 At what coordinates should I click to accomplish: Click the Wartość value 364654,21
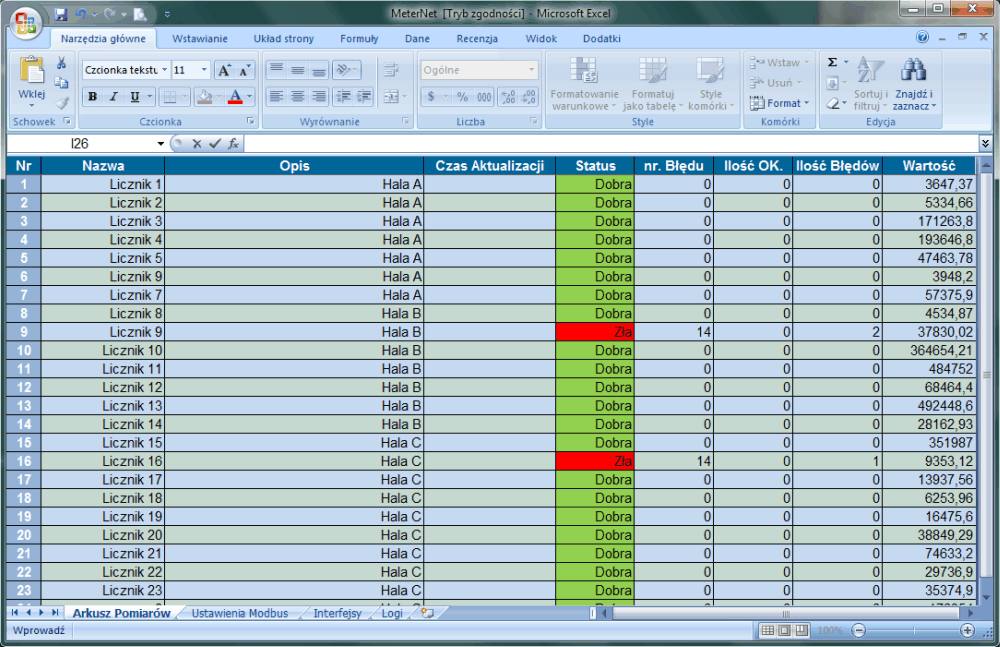pos(929,350)
